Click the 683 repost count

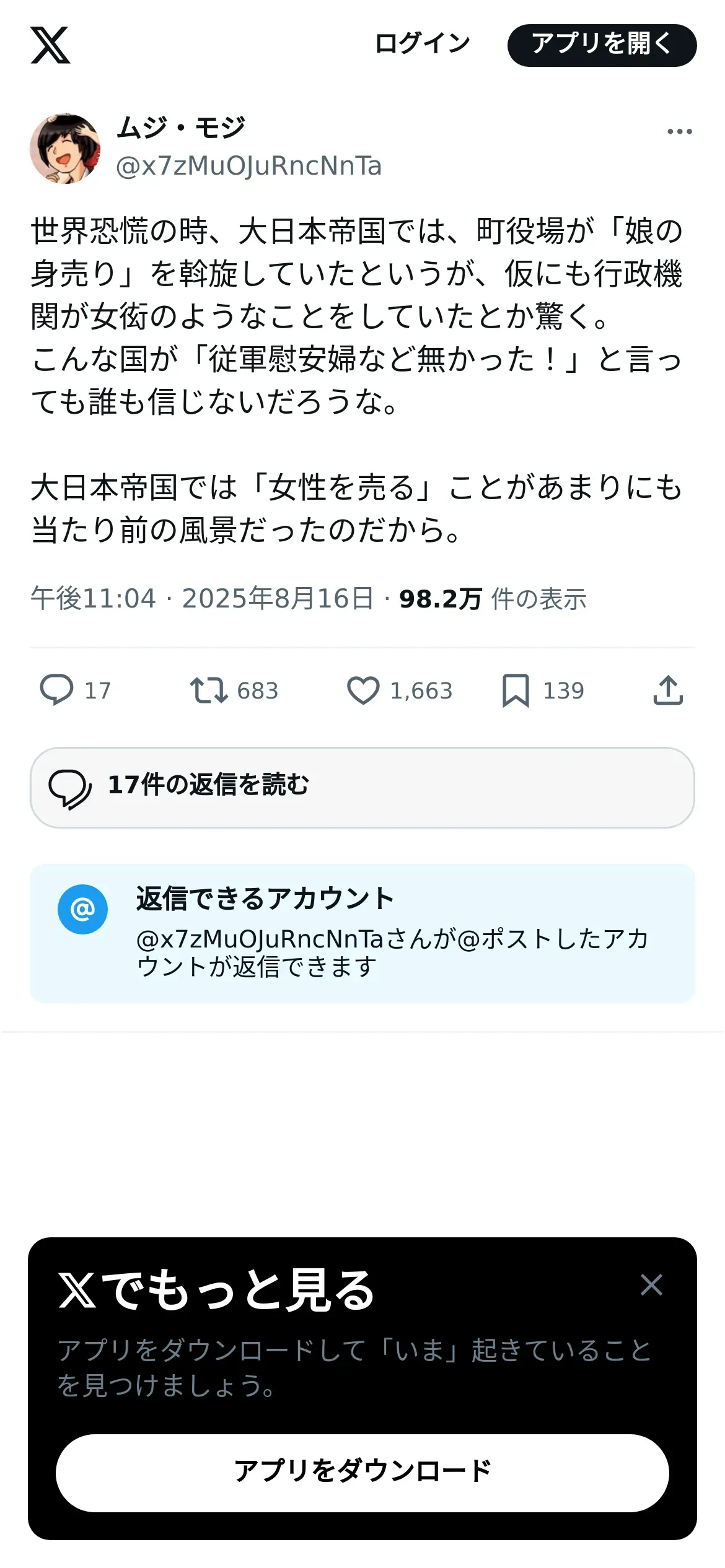258,690
